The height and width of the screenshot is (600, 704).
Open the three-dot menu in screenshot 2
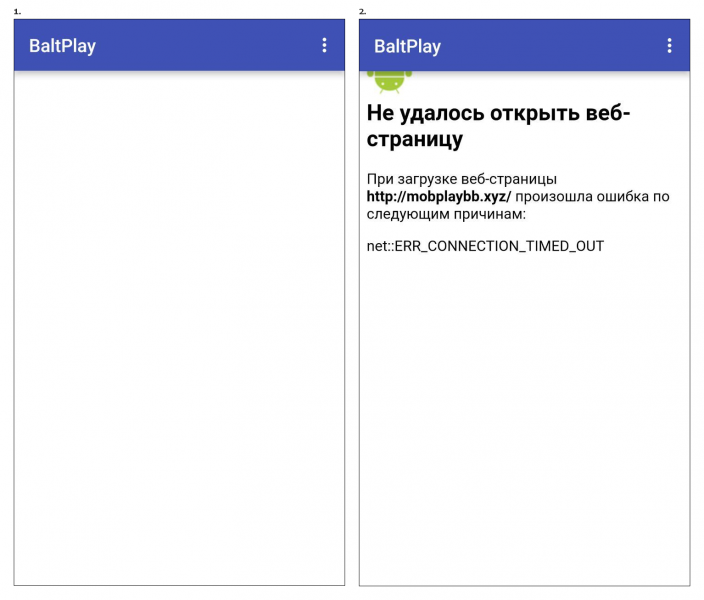669,45
